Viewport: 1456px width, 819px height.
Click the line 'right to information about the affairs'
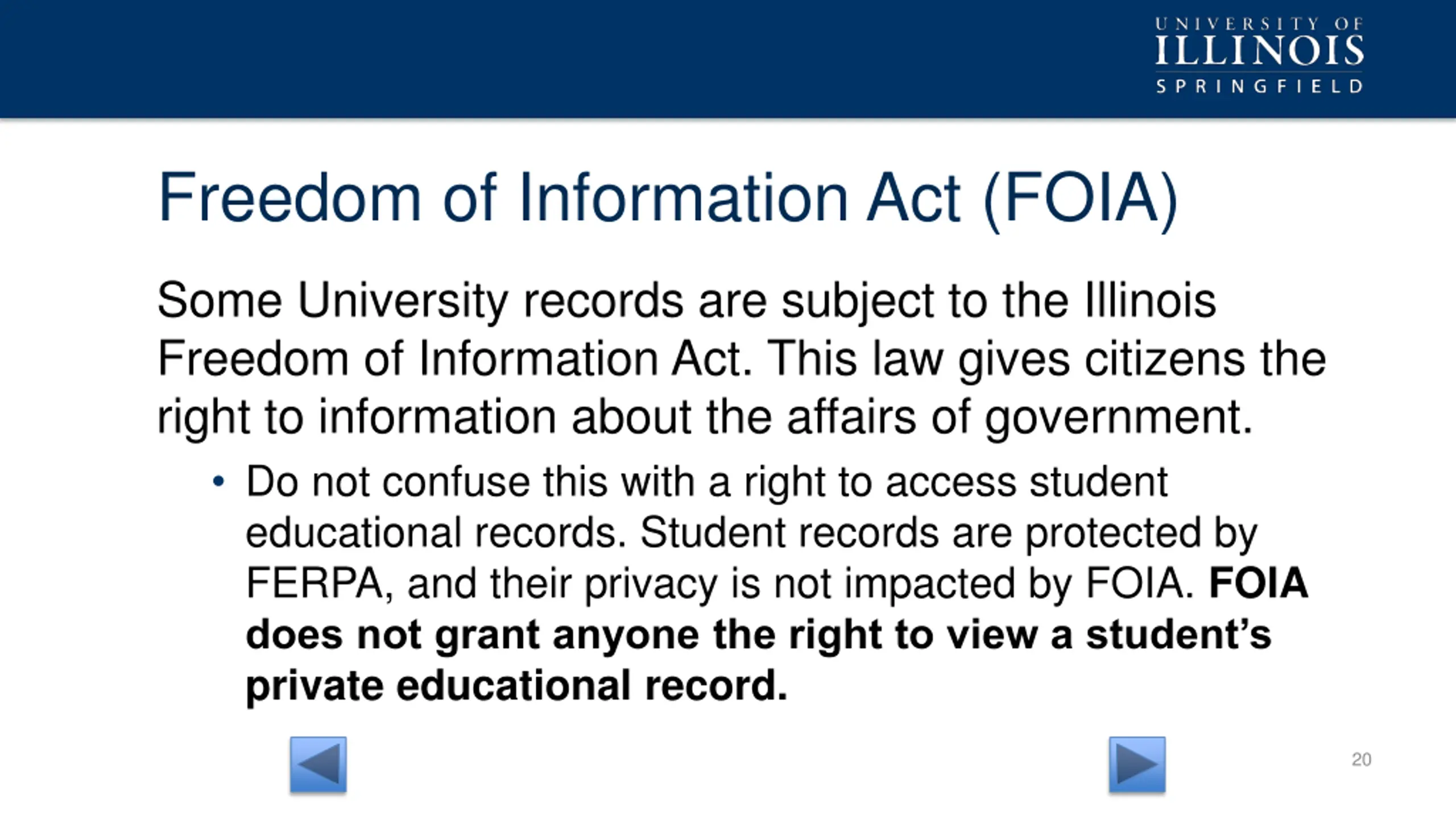705,417
